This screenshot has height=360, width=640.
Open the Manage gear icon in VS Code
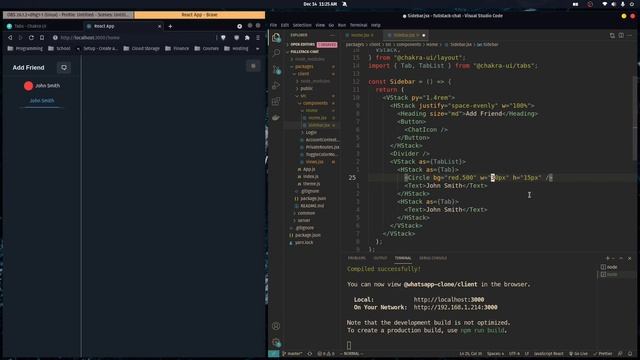276,342
